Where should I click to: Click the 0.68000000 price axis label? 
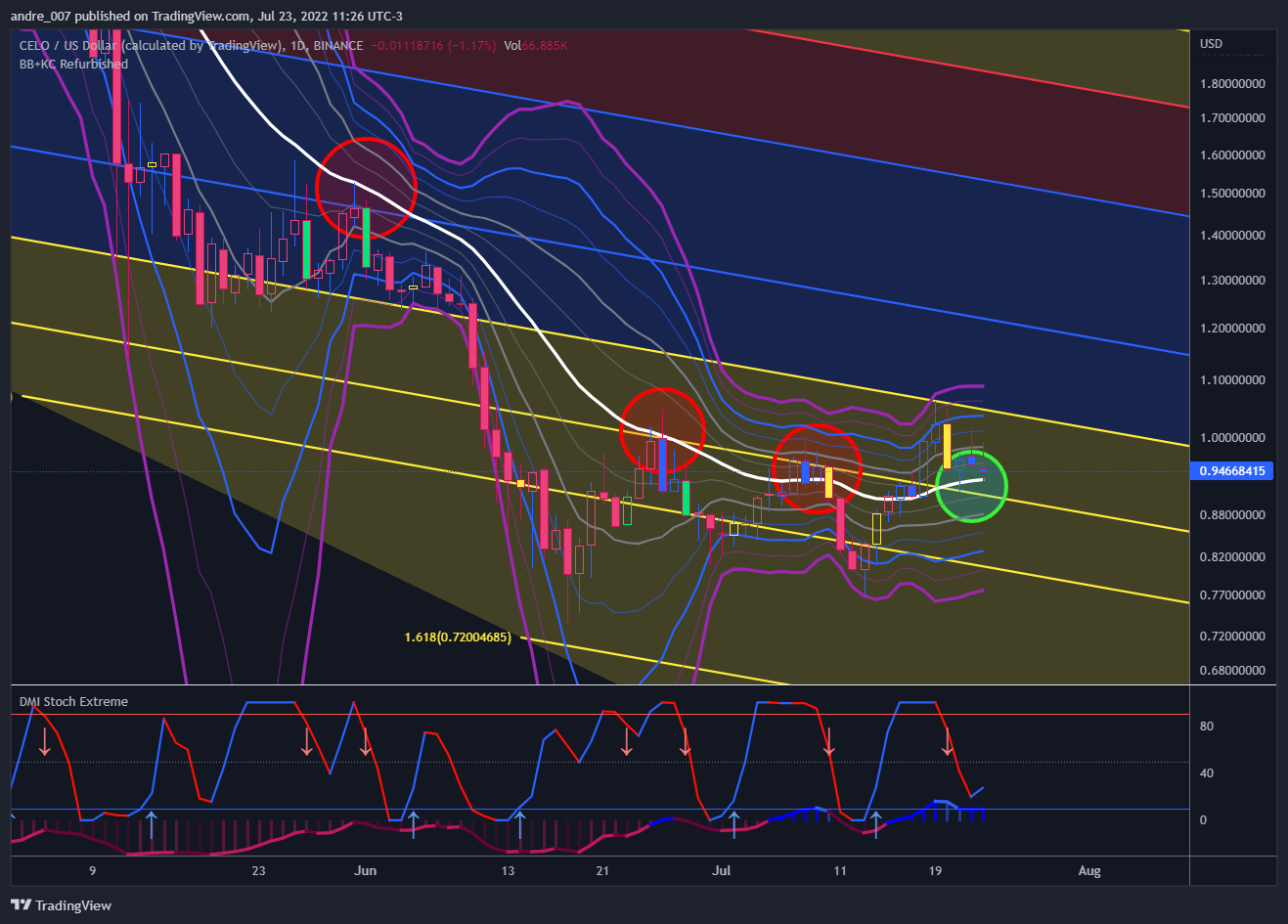coord(1232,672)
